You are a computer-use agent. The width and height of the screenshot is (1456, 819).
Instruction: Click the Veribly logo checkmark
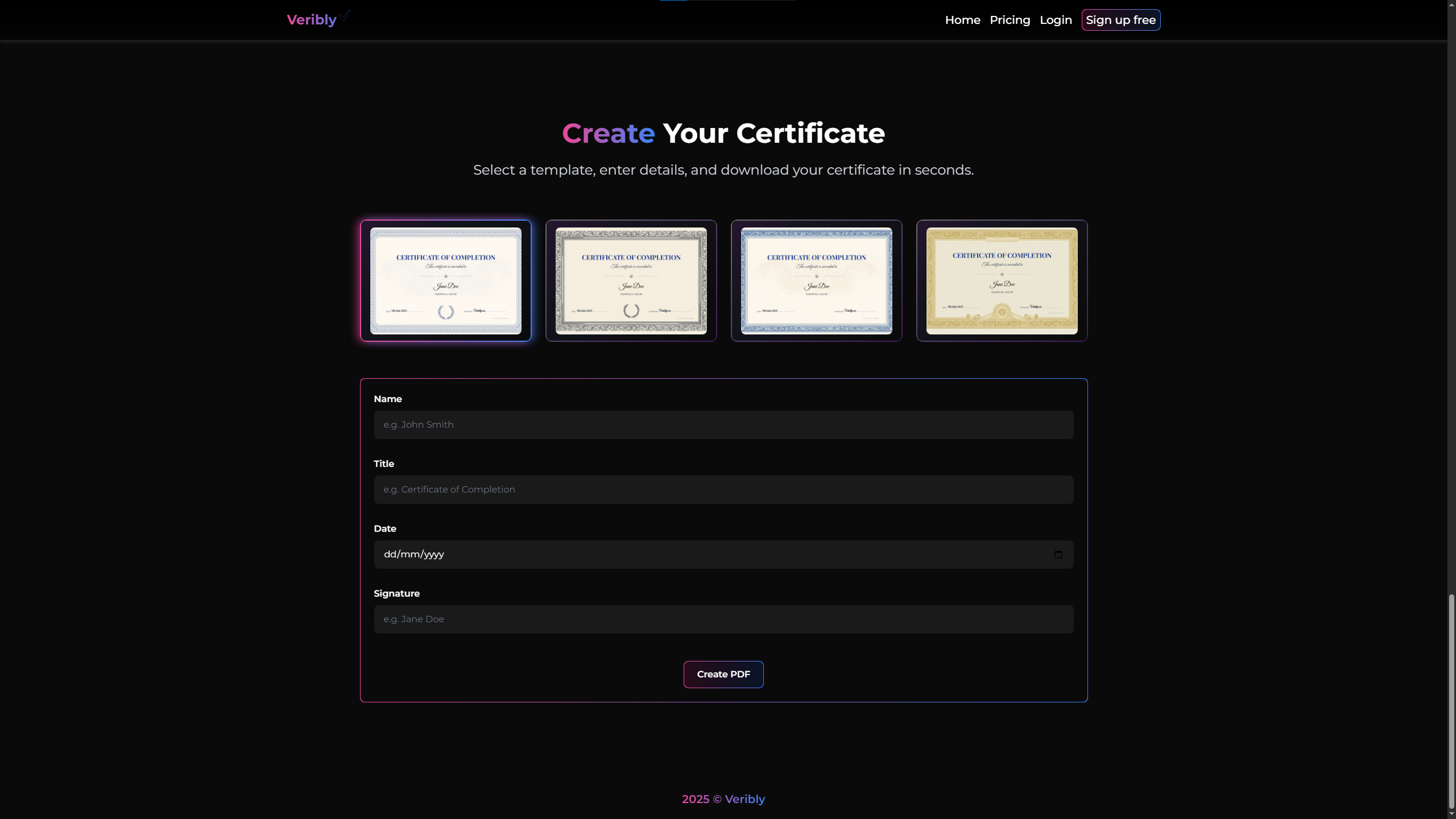[x=345, y=15]
